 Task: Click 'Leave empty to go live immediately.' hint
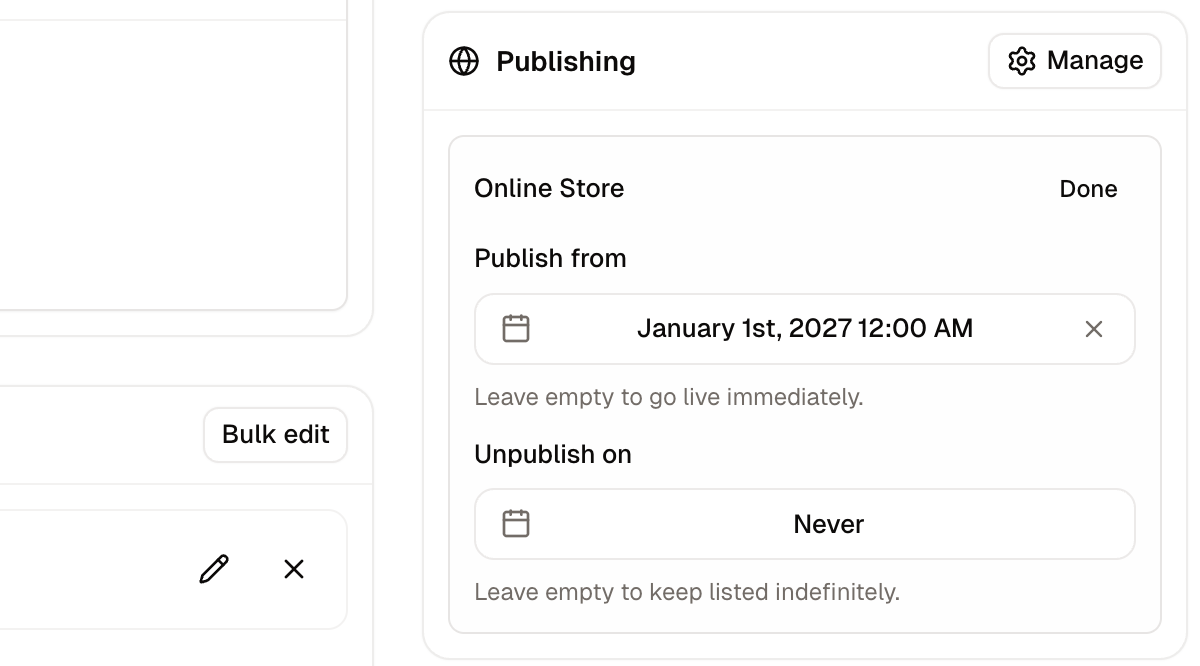click(x=669, y=397)
